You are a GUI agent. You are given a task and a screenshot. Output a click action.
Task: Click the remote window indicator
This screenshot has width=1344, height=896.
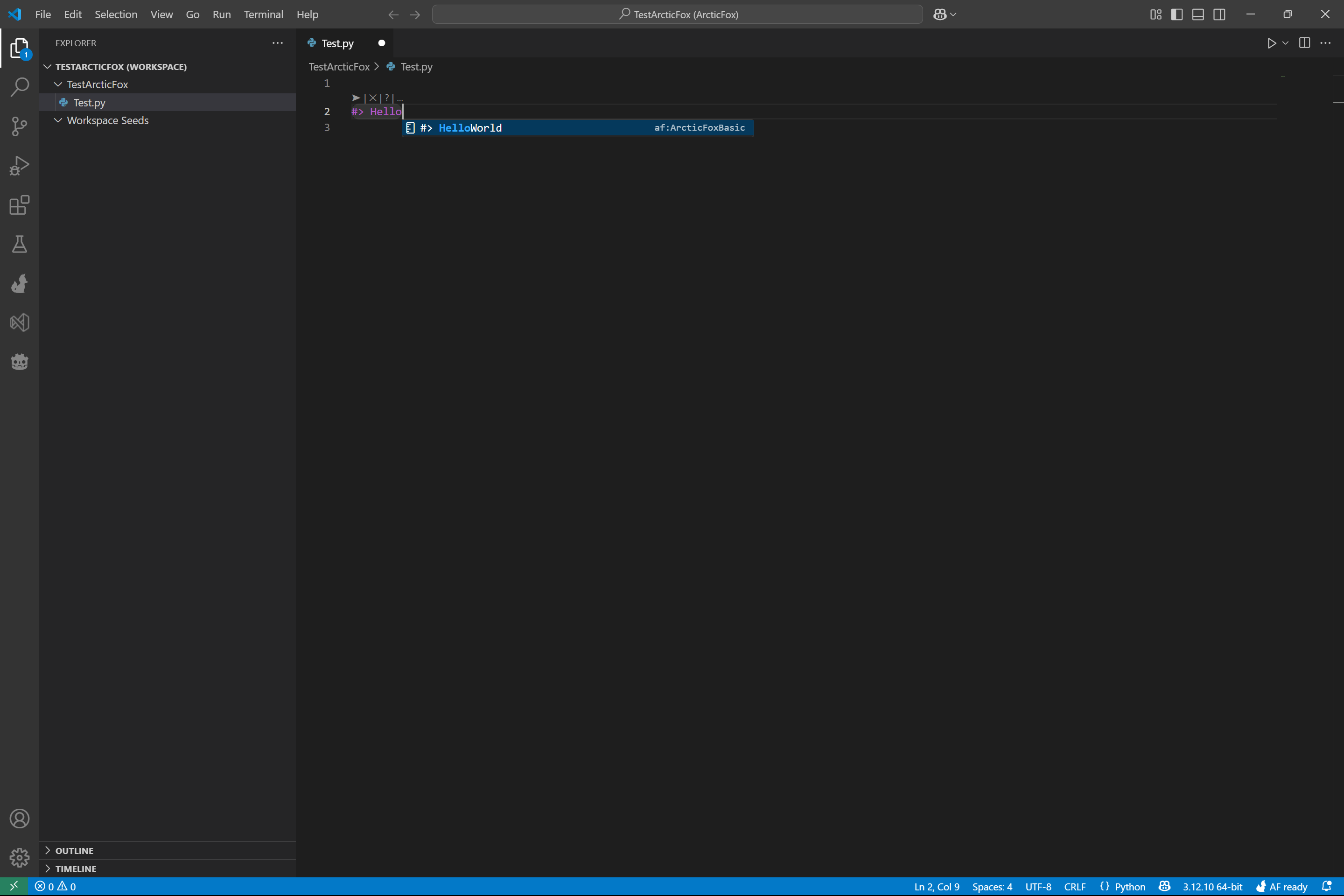point(14,886)
